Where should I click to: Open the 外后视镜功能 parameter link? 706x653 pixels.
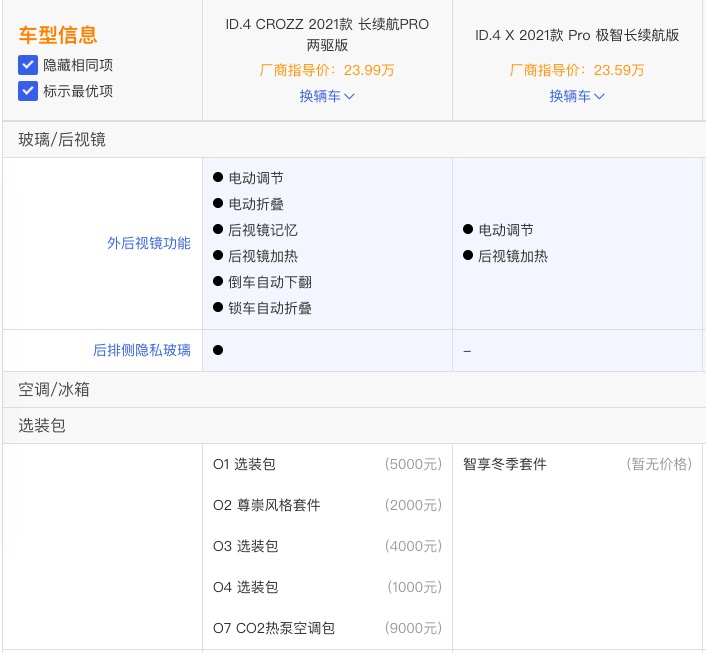[149, 243]
